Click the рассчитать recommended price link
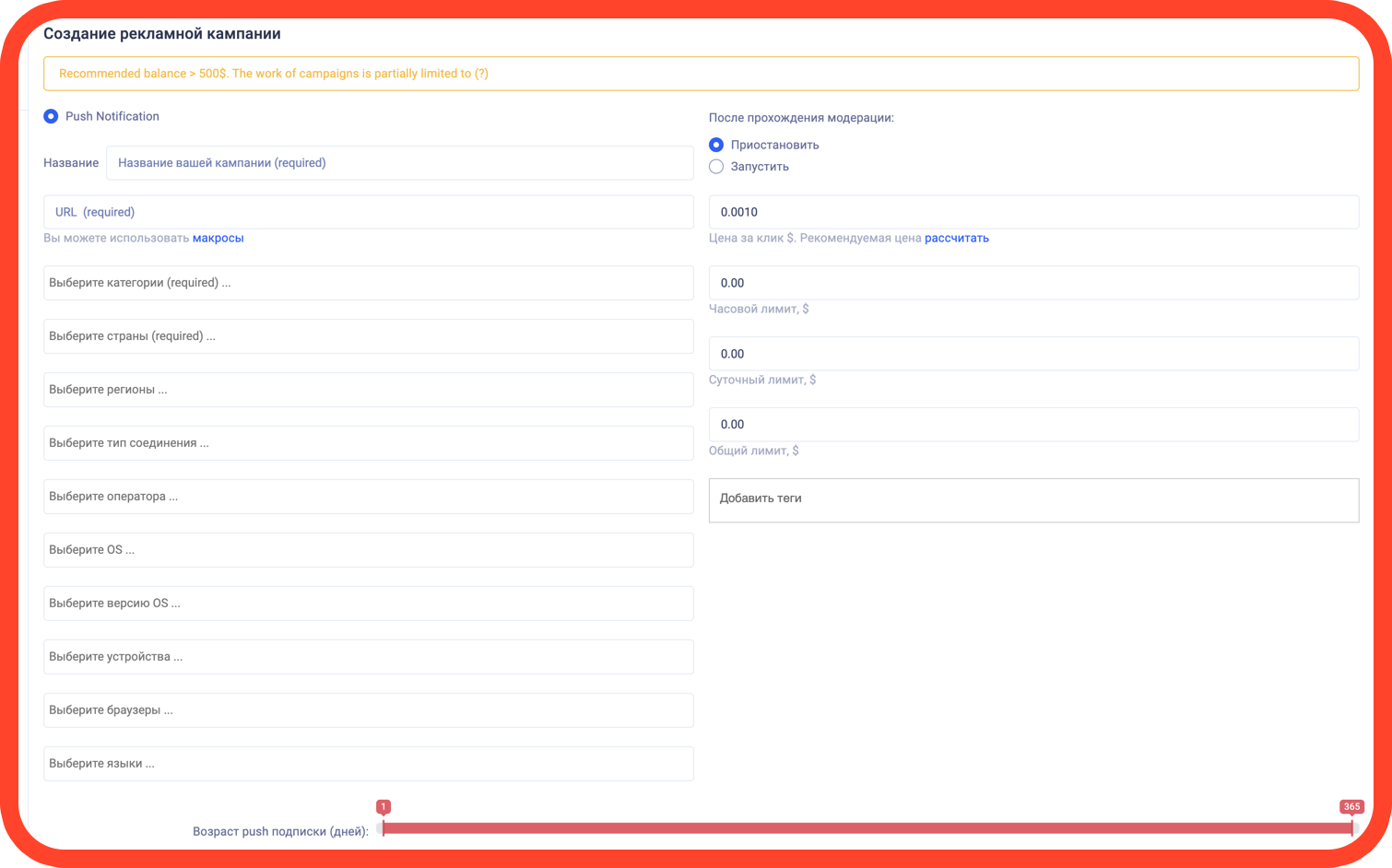The image size is (1392, 868). (957, 238)
